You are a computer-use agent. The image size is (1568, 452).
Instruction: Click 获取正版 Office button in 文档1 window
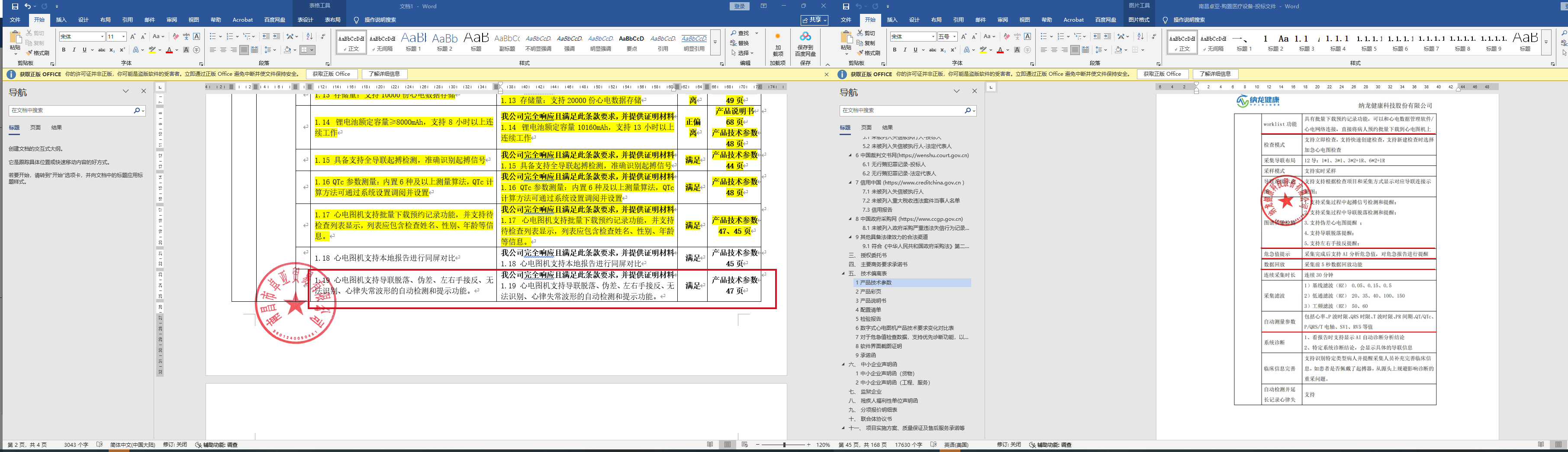(x=331, y=74)
